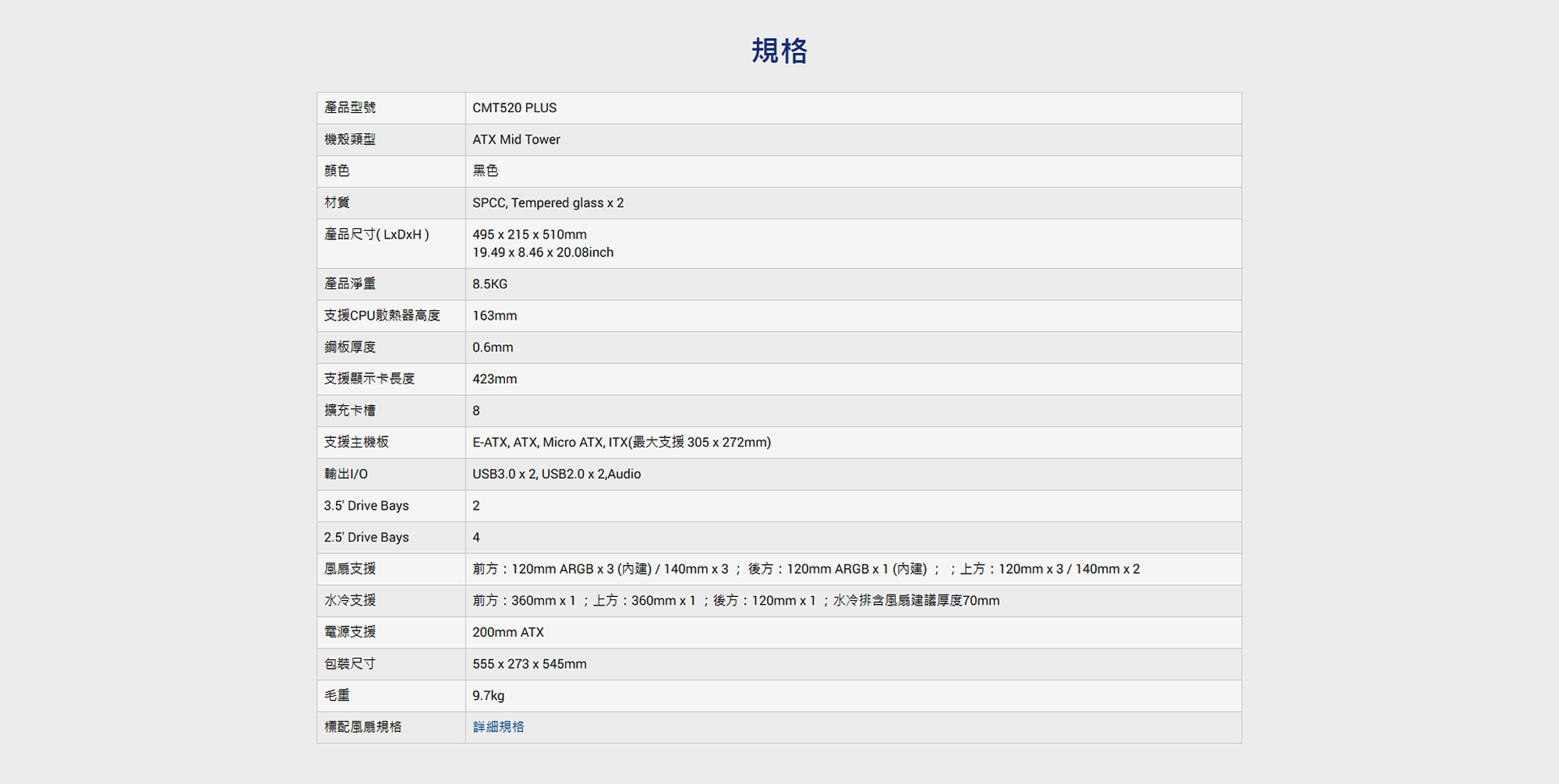The width and height of the screenshot is (1559, 784).
Task: Click the 毛重 label
Action: pos(337,696)
